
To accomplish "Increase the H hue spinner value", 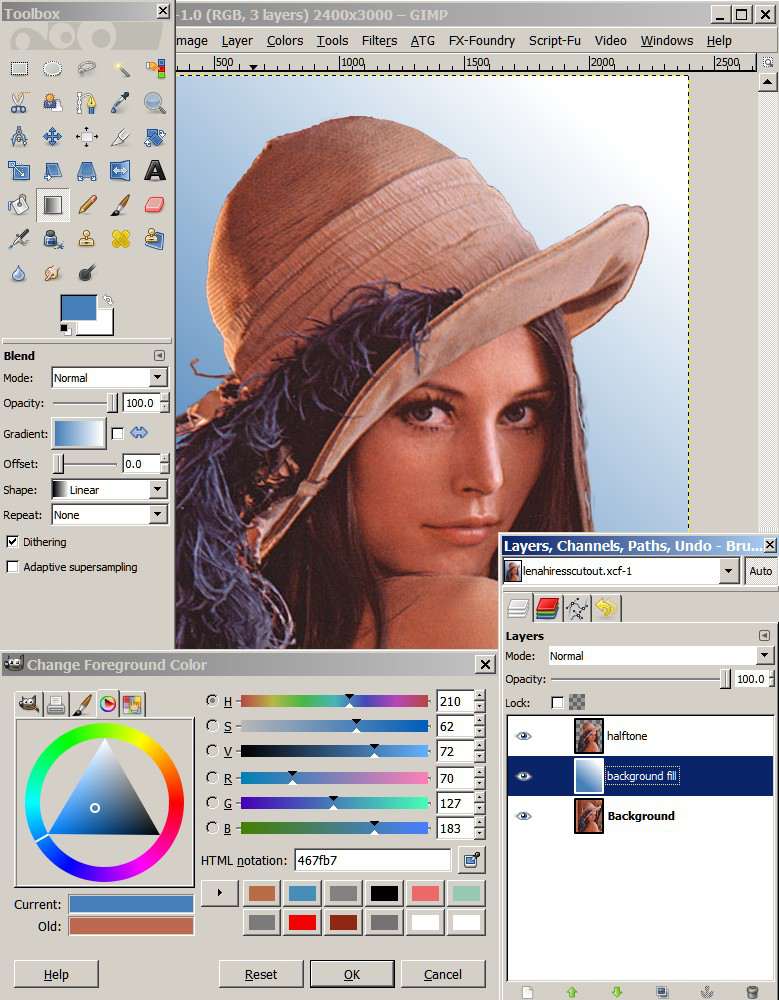I will (x=480, y=695).
